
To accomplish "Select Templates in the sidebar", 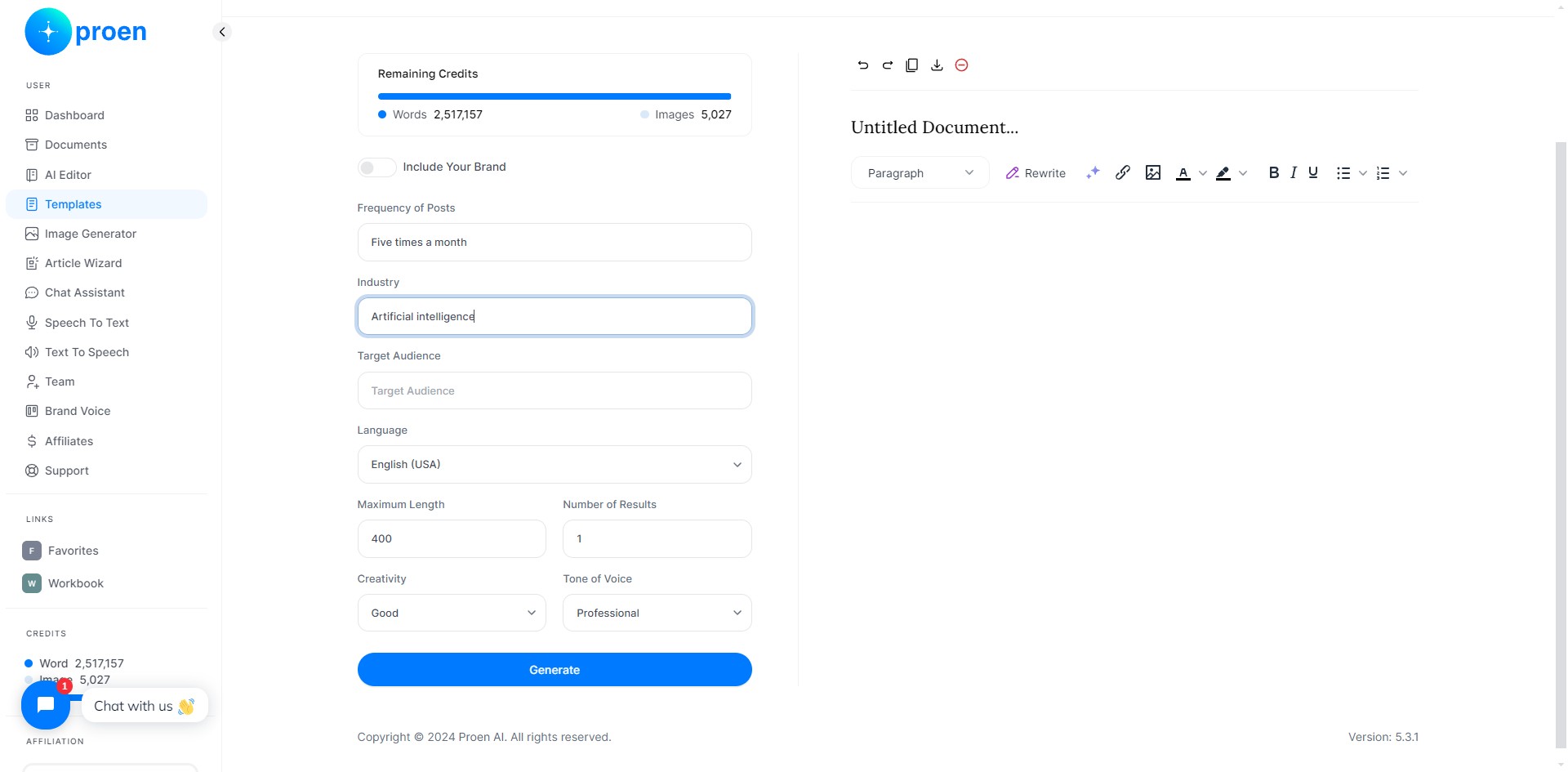I will [106, 204].
